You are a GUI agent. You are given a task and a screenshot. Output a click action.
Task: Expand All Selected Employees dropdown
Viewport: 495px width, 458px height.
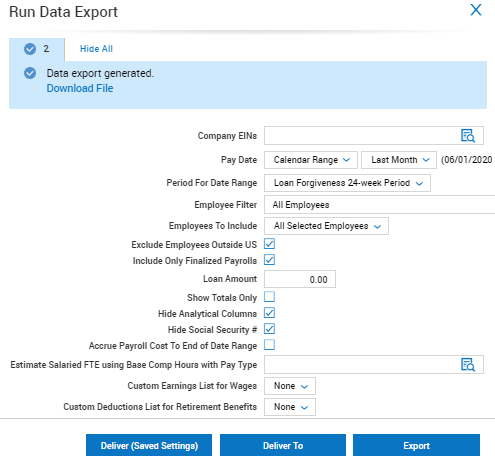[x=326, y=226]
